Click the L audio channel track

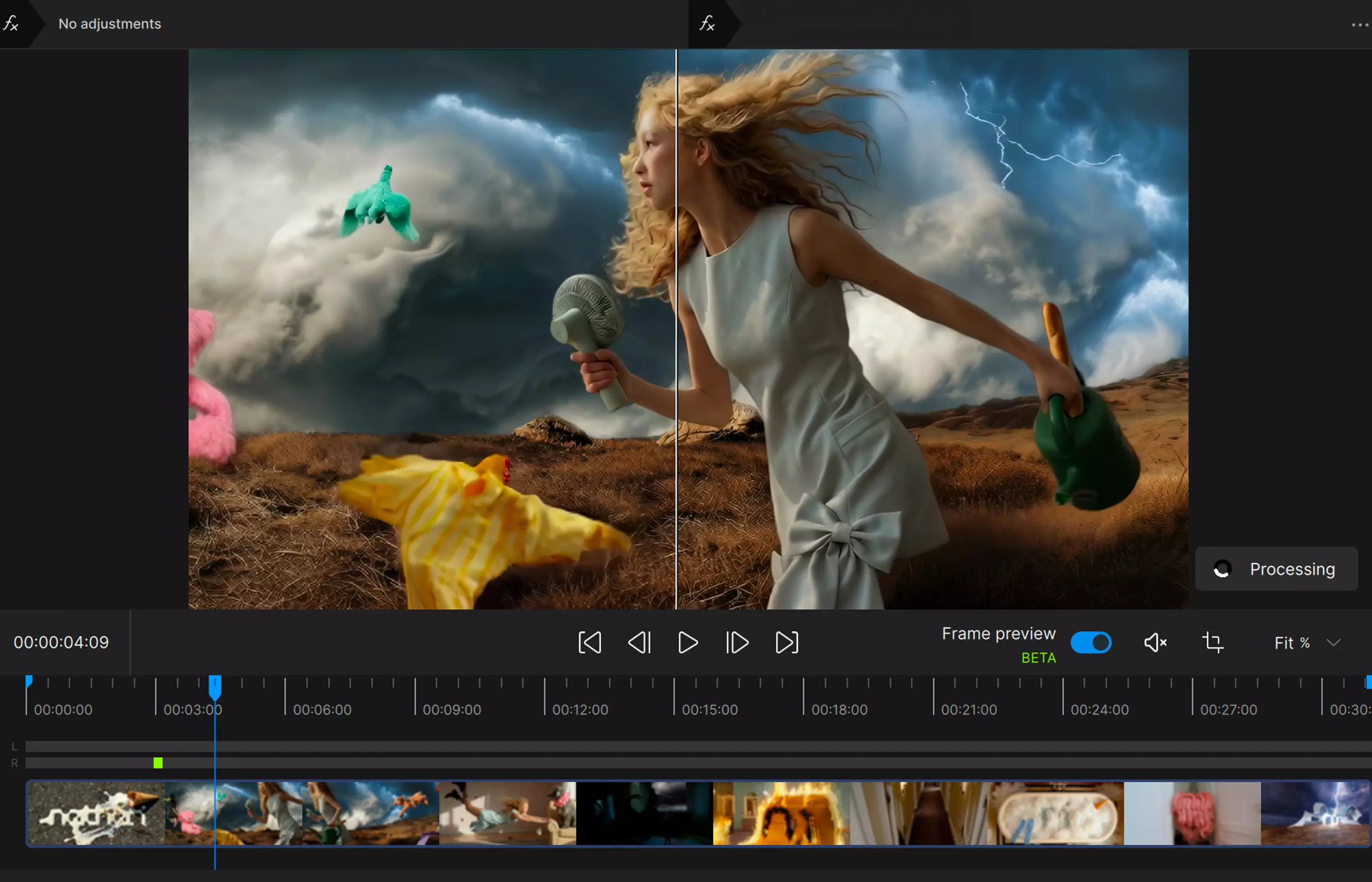[699, 747]
